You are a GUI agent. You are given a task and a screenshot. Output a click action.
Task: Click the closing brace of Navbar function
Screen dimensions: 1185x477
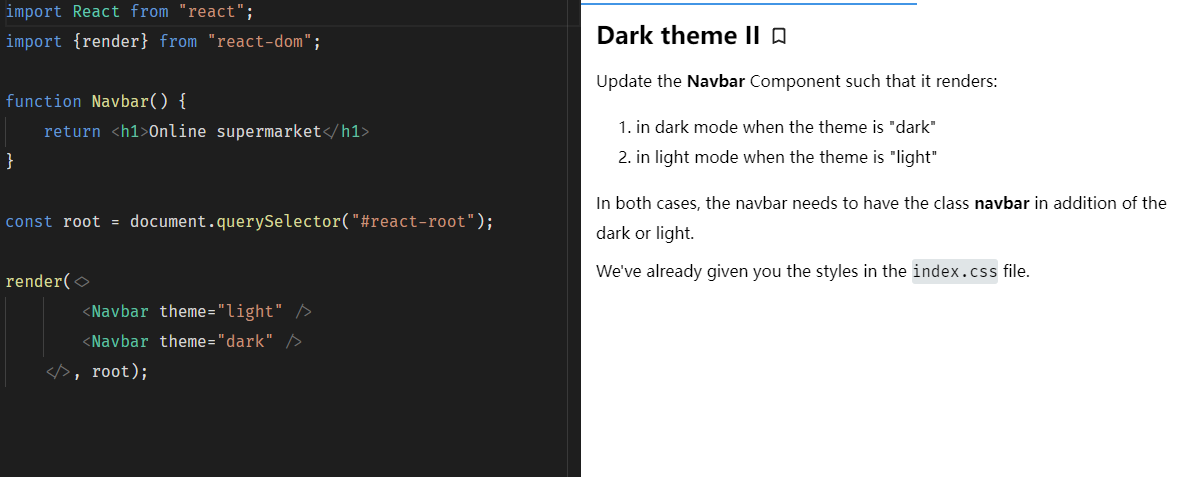(x=10, y=161)
